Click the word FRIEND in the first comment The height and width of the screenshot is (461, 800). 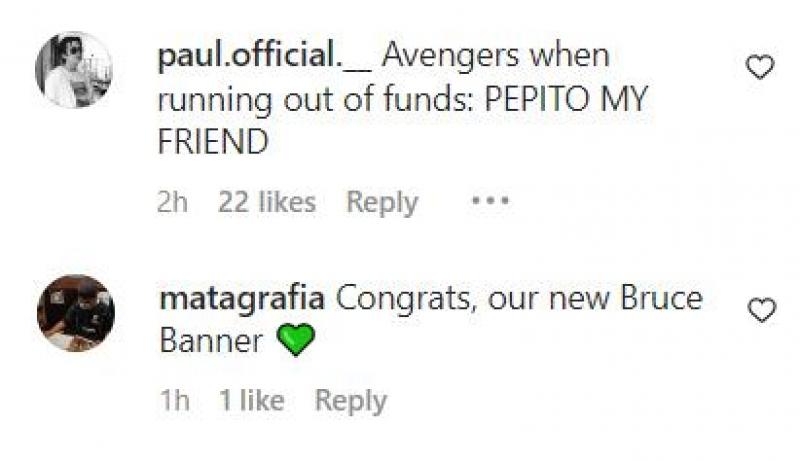click(213, 143)
